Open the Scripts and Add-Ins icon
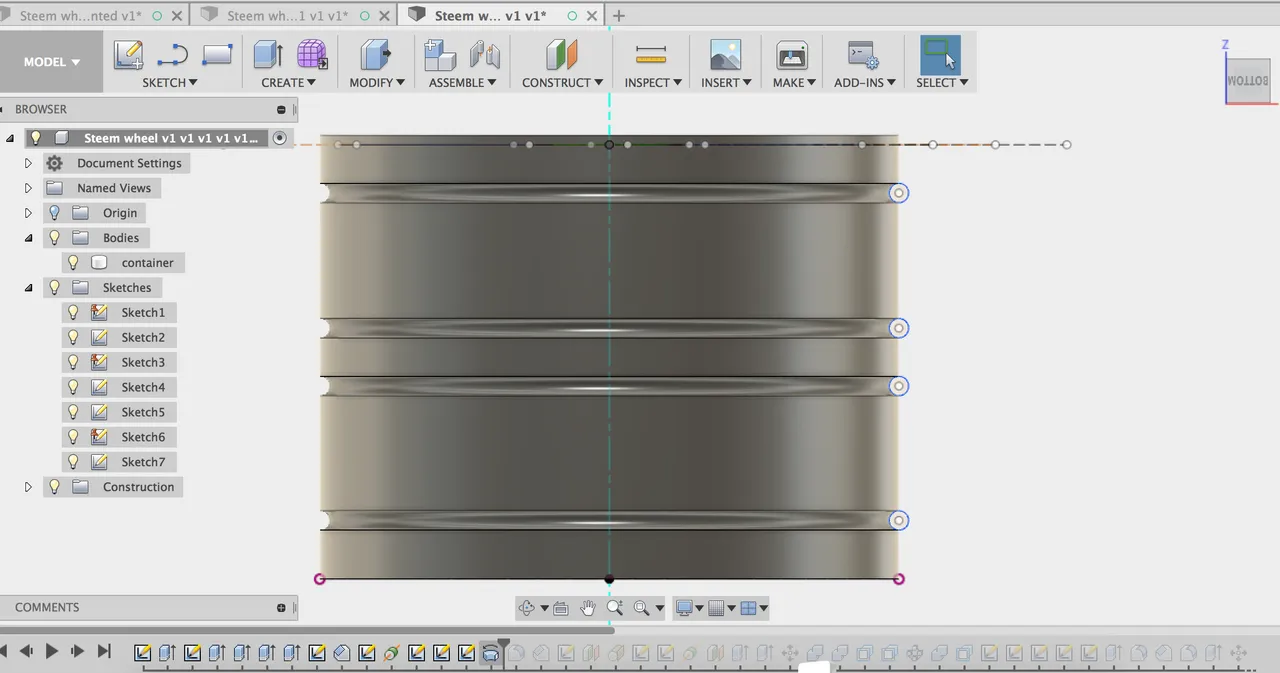This screenshot has height=673, width=1280. click(x=862, y=54)
